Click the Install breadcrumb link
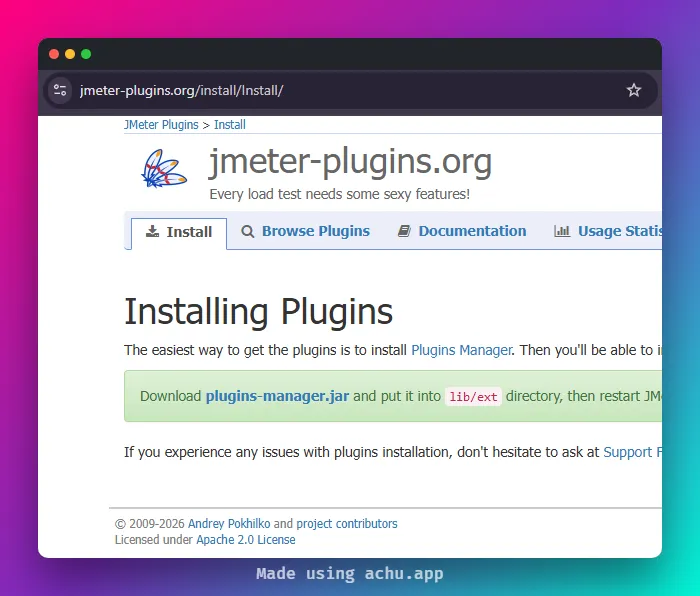The width and height of the screenshot is (700, 596). (x=230, y=125)
